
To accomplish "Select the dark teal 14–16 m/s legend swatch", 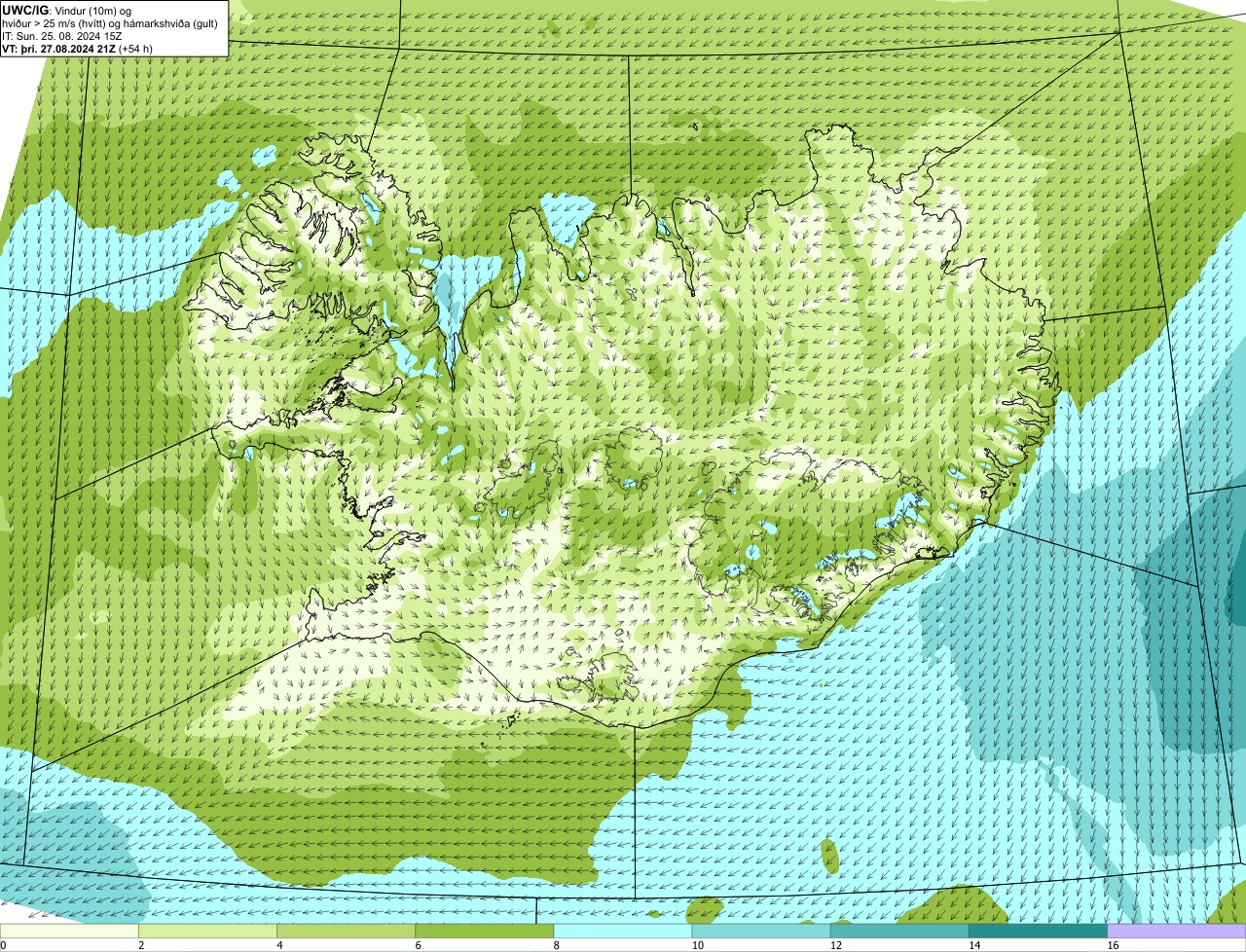I will point(1038,931).
